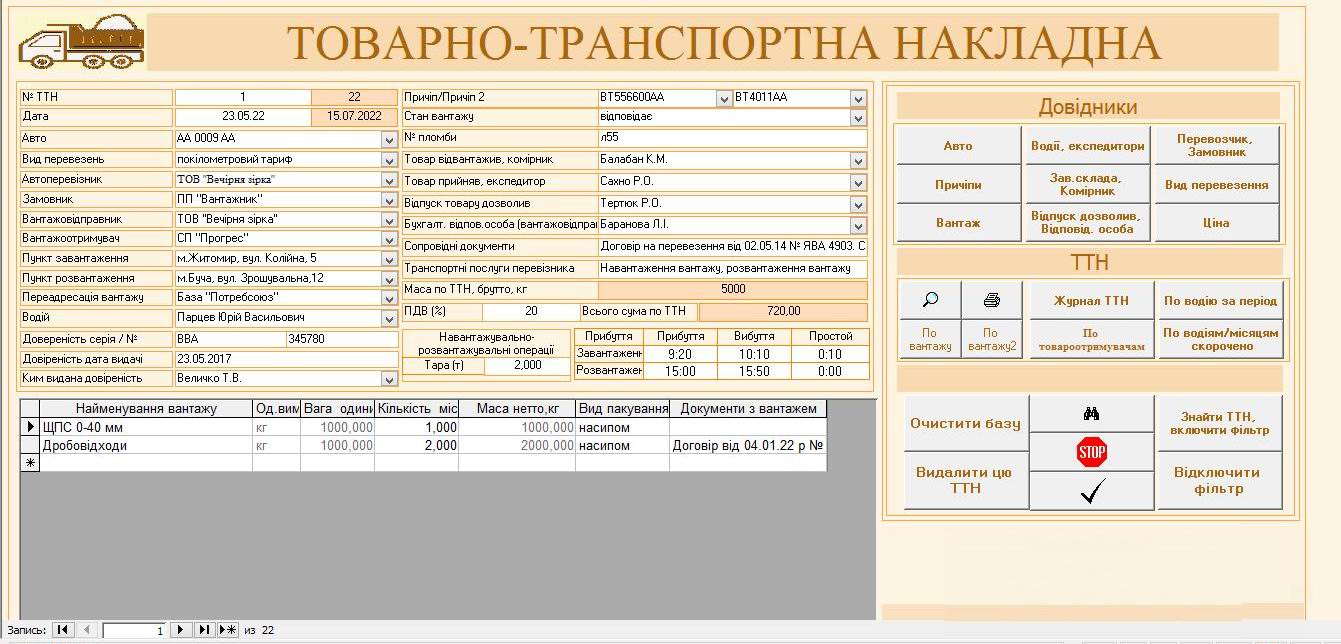The image size is (1341, 644).
Task: Click Всього сума value 720,00
Action: click(783, 312)
